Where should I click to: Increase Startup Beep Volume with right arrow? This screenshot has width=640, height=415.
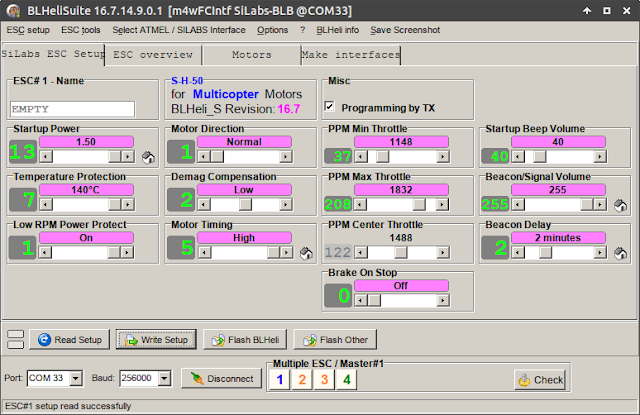[x=600, y=157]
